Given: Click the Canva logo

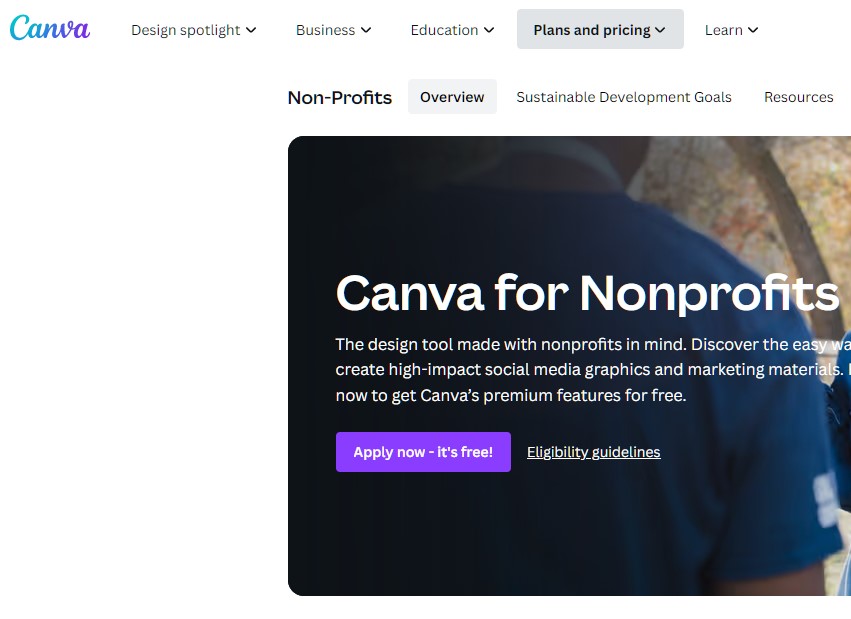Looking at the screenshot, I should tap(49, 29).
